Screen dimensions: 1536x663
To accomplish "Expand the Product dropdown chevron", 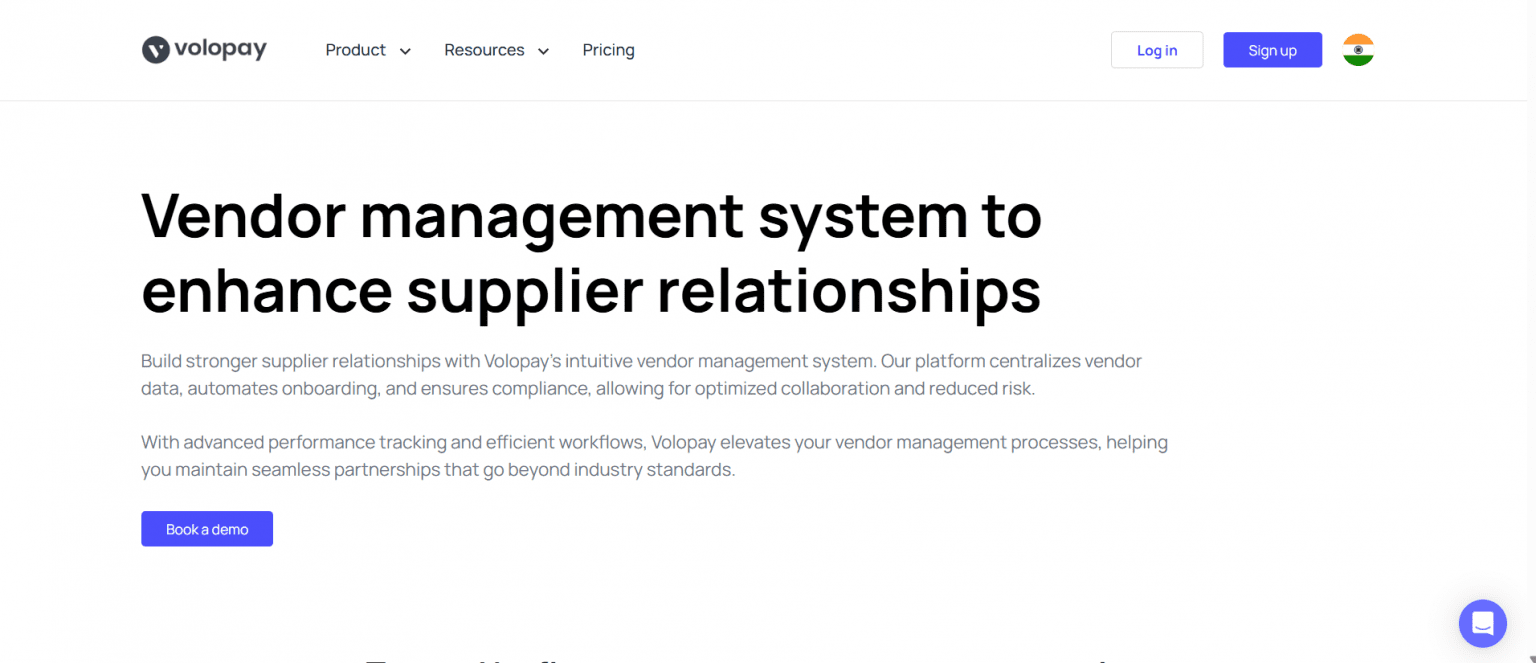I will point(405,50).
